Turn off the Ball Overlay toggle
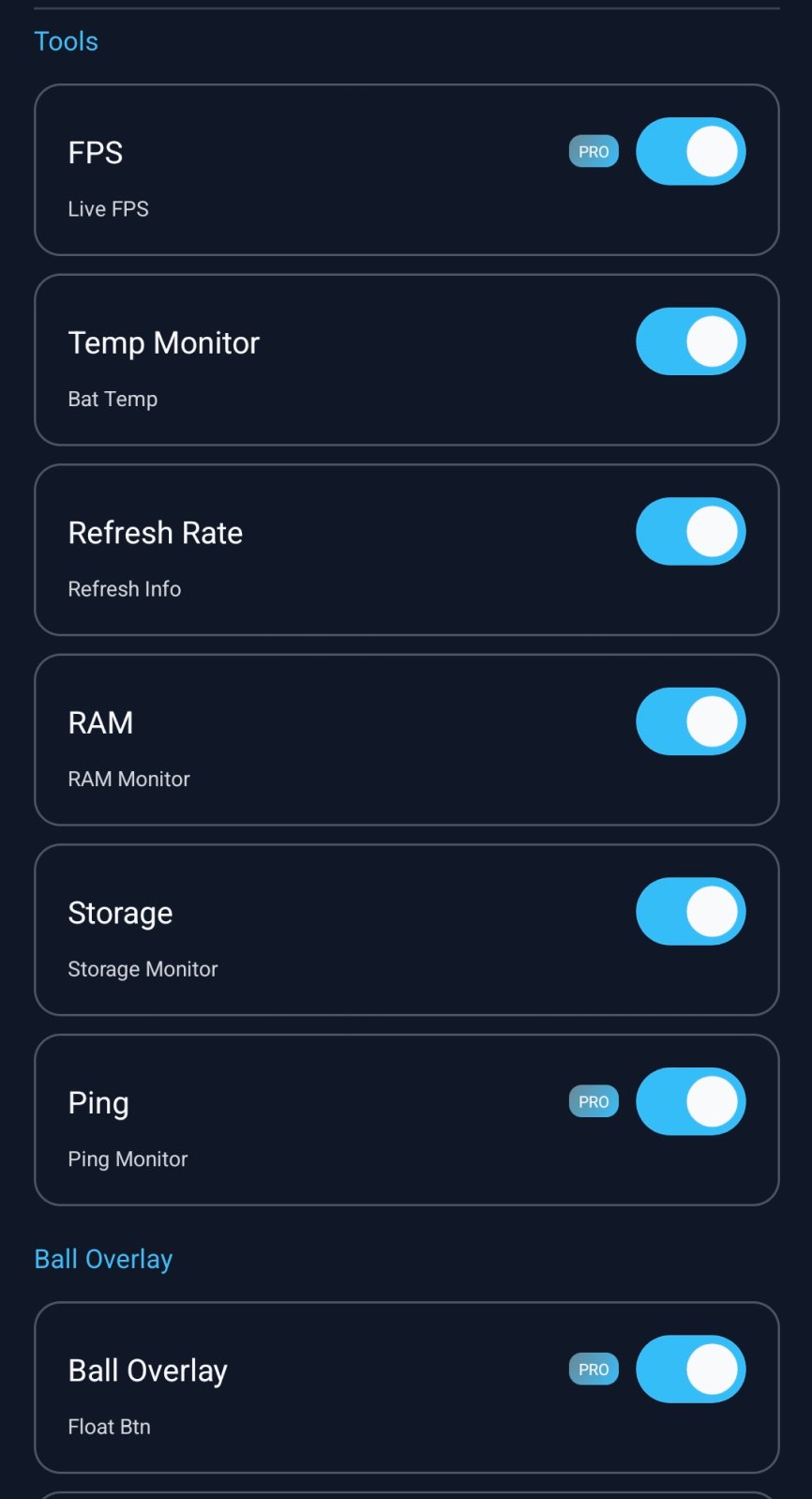The width and height of the screenshot is (812, 1499). (x=691, y=1370)
